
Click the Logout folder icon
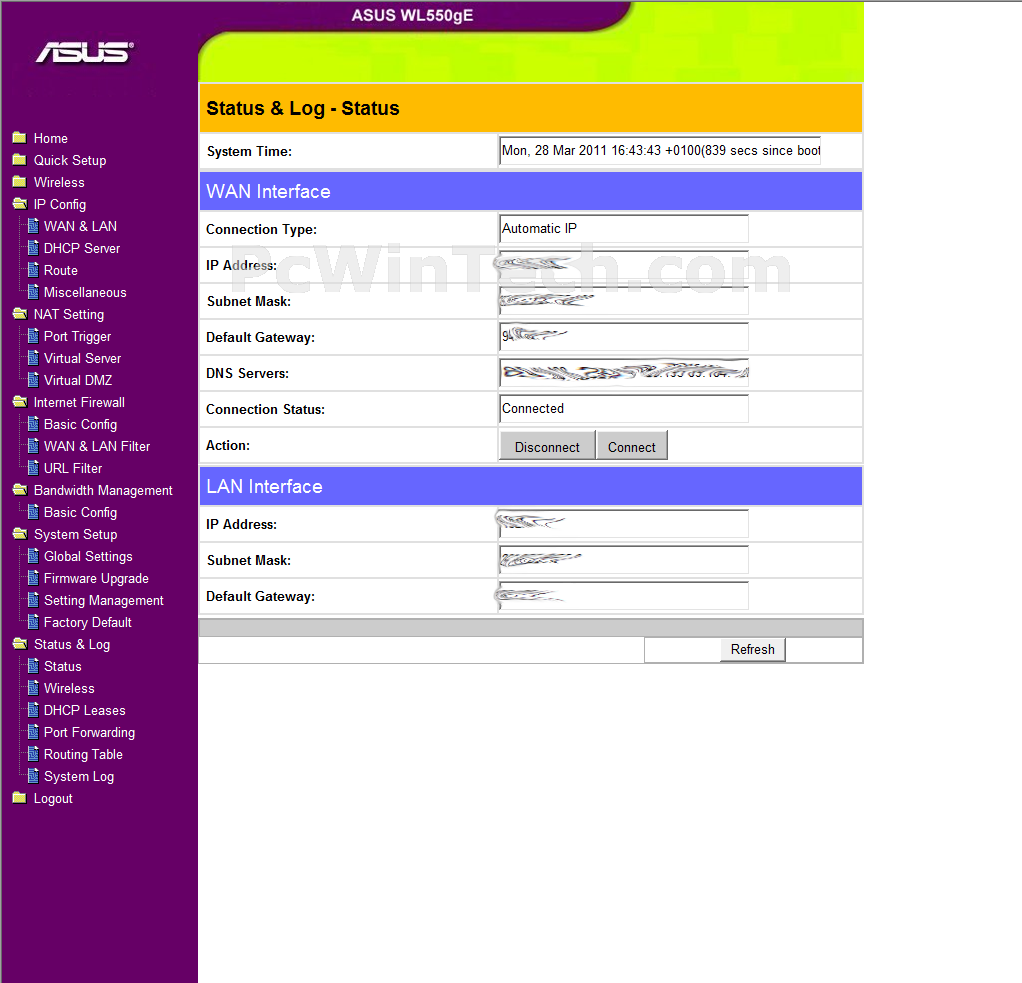[20, 798]
